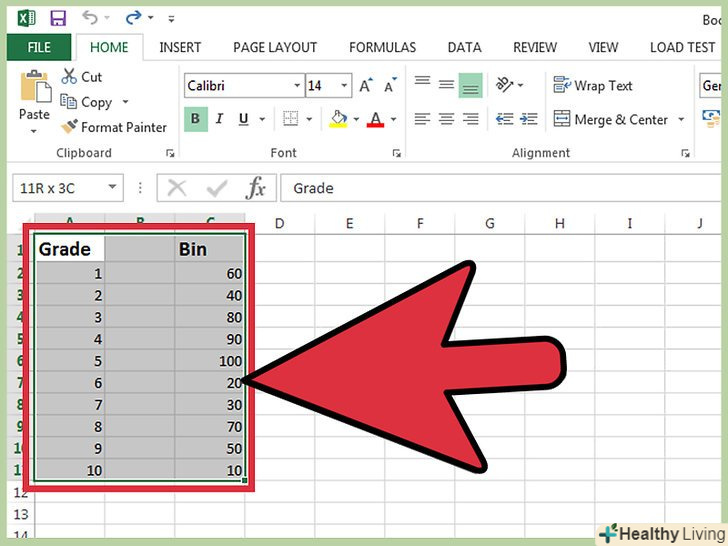728x546 pixels.
Task: Click the Orientation text rotation icon
Action: click(505, 84)
